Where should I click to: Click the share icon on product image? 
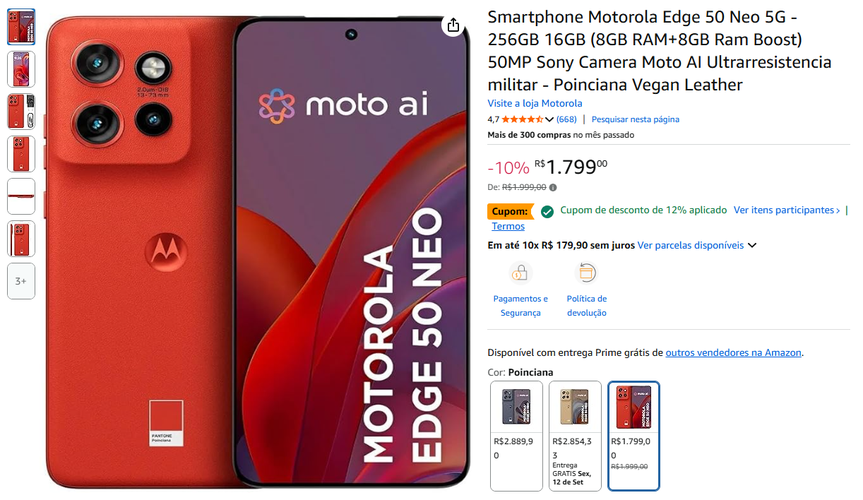[453, 25]
